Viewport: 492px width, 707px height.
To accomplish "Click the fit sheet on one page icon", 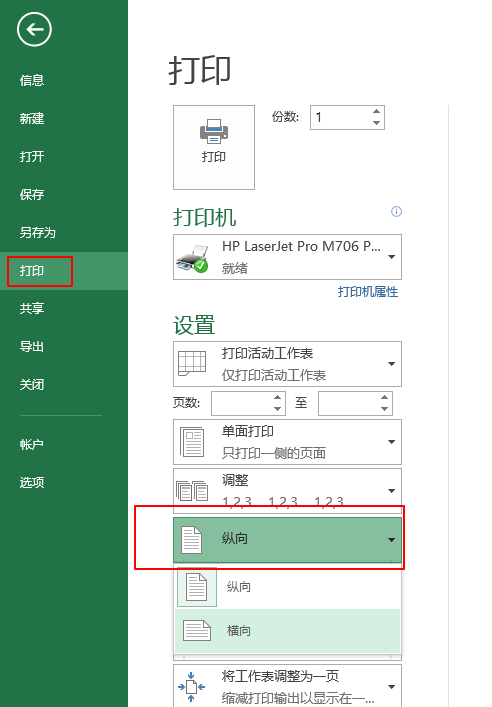I will [x=191, y=687].
